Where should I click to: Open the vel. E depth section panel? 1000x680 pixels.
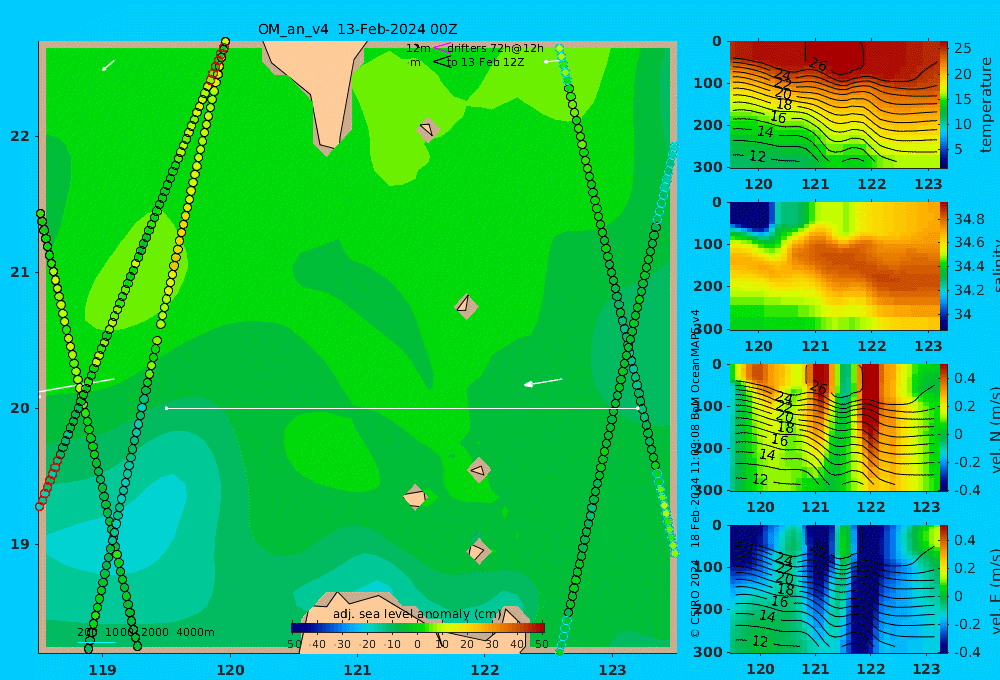[x=834, y=589]
